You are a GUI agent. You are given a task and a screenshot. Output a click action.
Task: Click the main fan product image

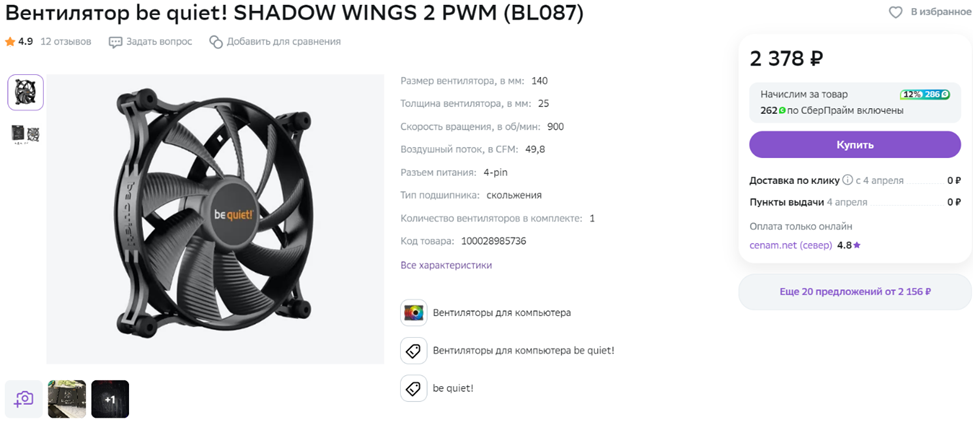(x=215, y=219)
